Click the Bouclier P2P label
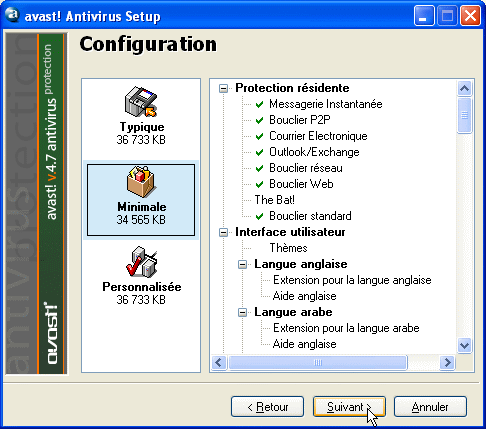 click(300, 120)
